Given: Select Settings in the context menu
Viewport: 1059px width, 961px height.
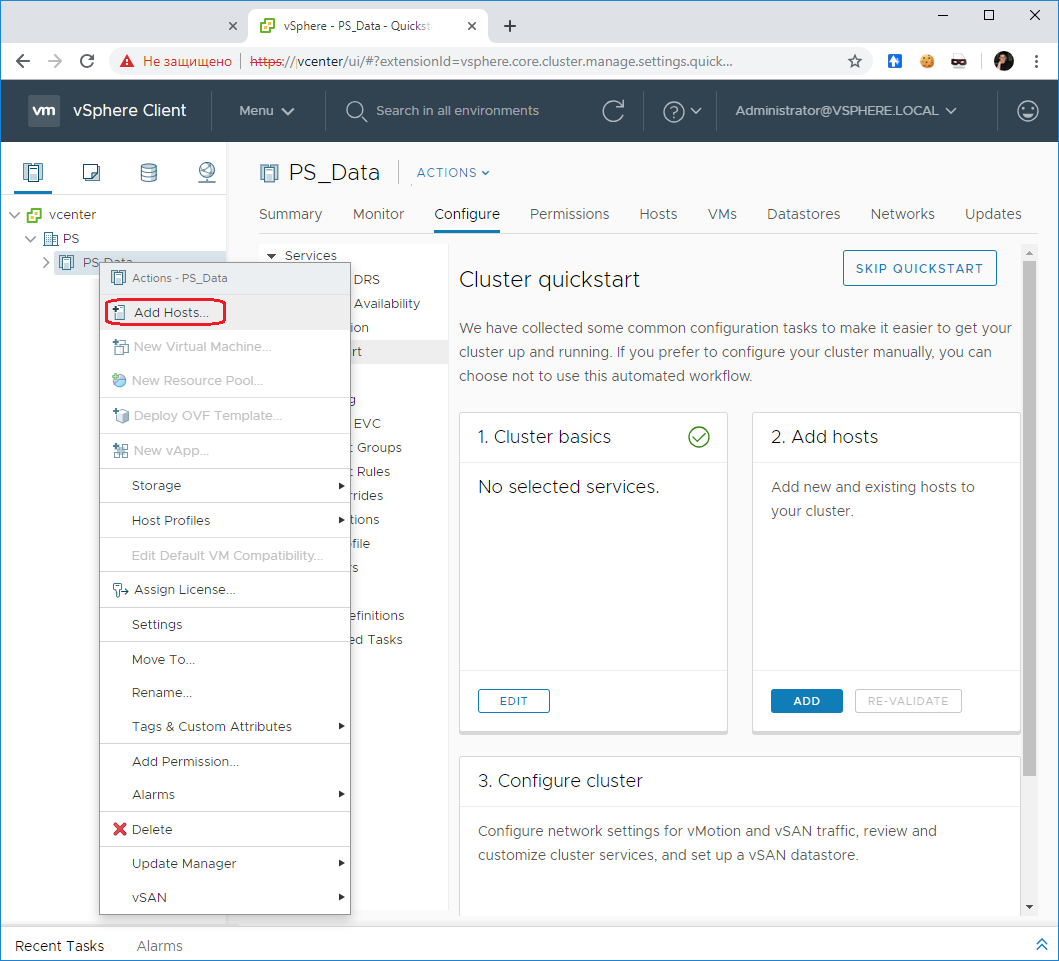Looking at the screenshot, I should pyautogui.click(x=225, y=625).
